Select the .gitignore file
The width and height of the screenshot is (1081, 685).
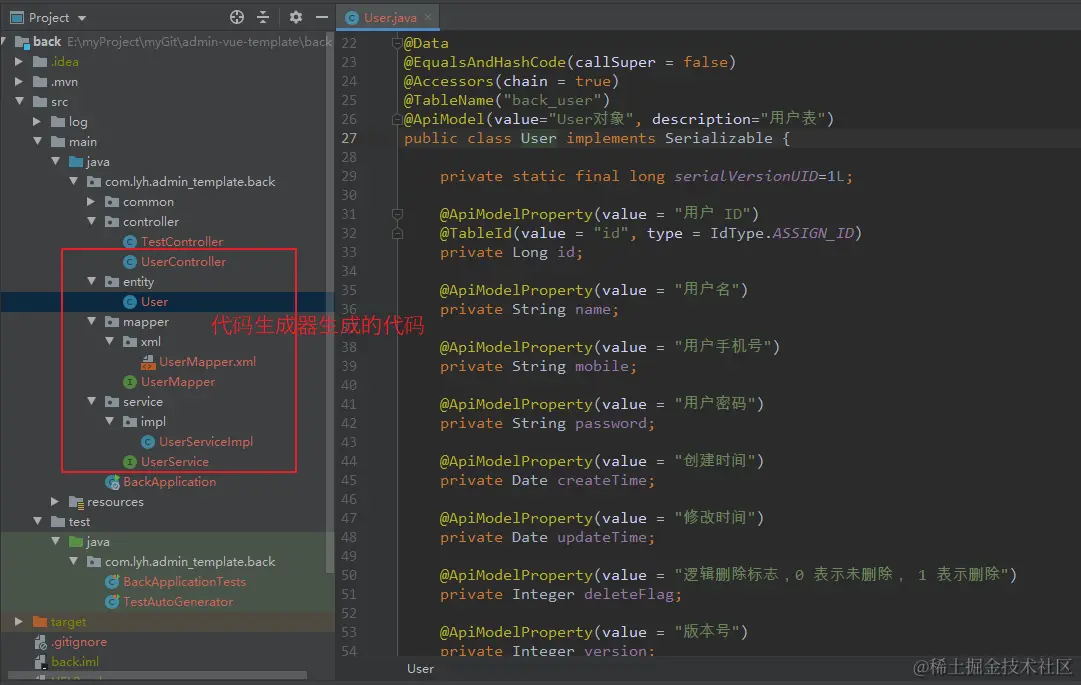(79, 642)
